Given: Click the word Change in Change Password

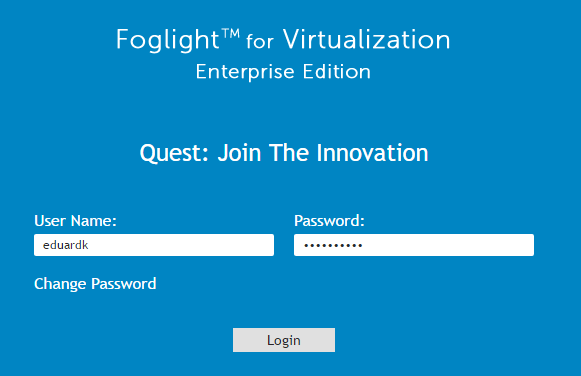Looking at the screenshot, I should point(60,284).
